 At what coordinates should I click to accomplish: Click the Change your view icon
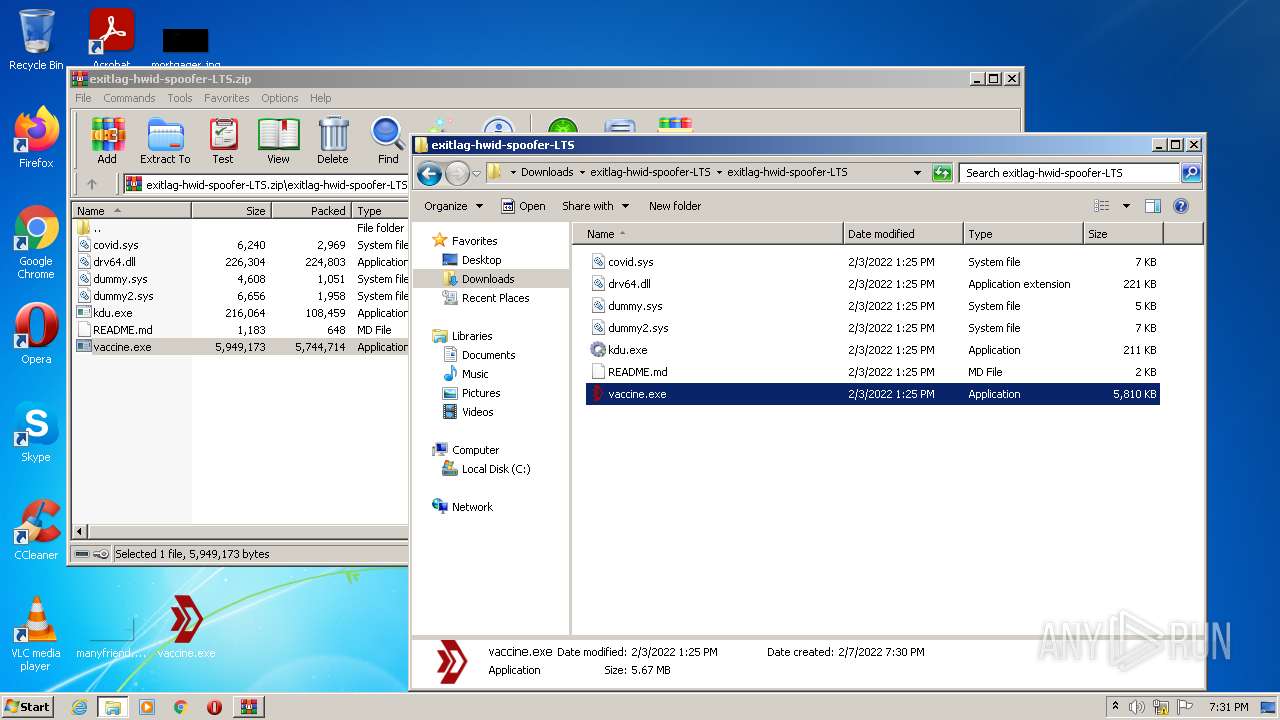click(x=1101, y=206)
